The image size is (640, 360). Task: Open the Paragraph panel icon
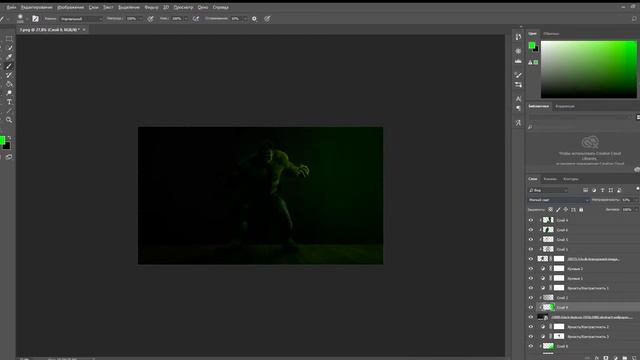(x=518, y=108)
